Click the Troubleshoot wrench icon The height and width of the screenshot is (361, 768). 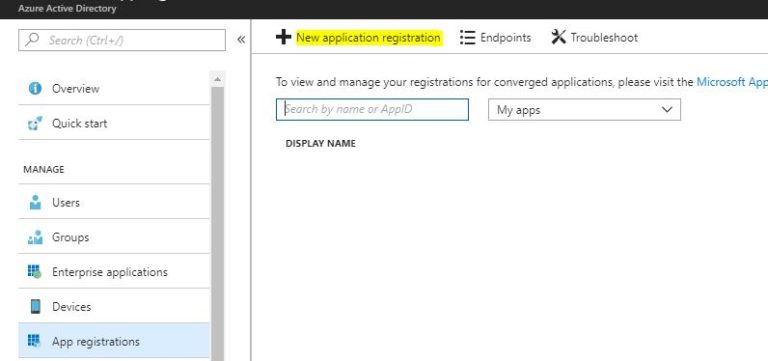click(558, 37)
